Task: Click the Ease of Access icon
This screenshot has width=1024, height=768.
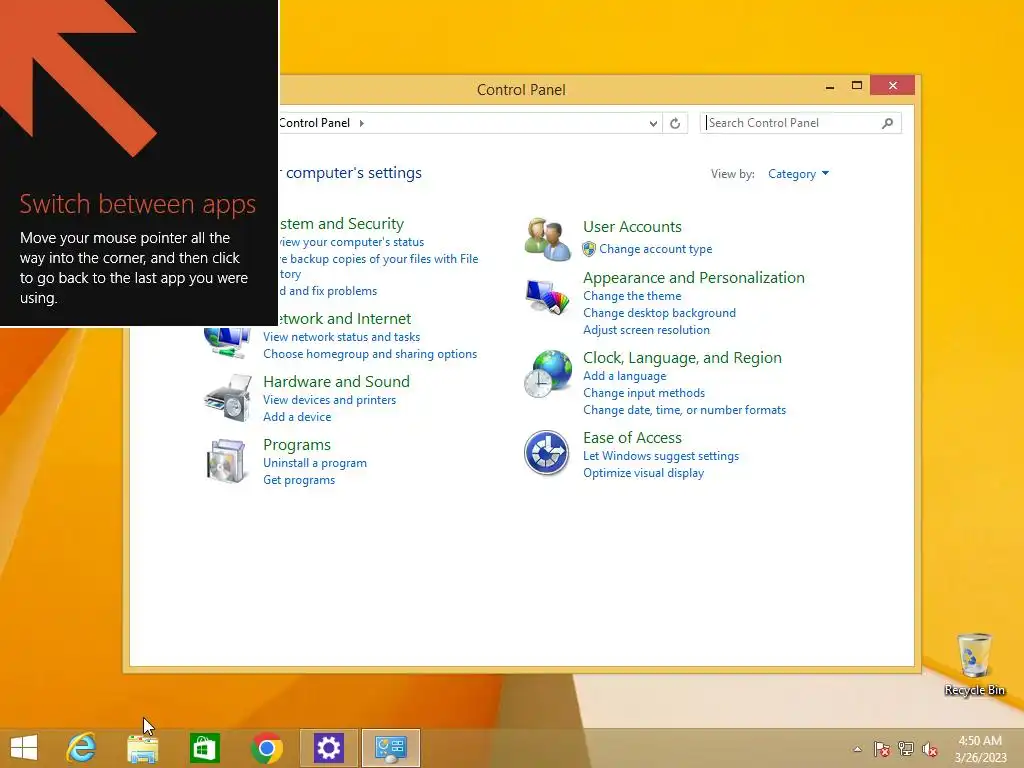Action: 547,453
